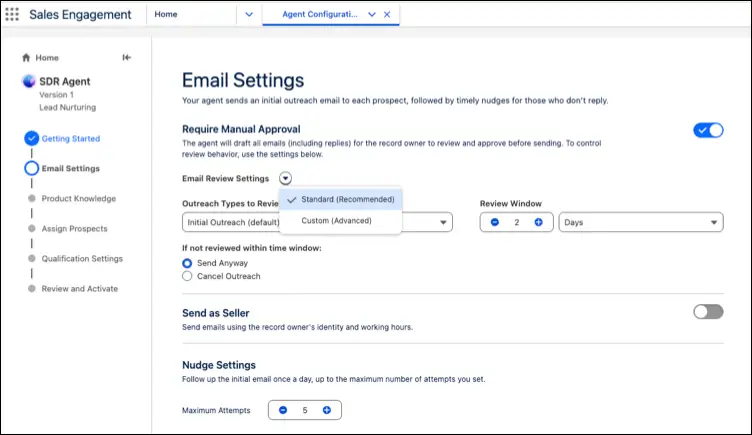Go to Getting Started step
Screen dimensions: 752x435
pyautogui.click(x=71, y=139)
